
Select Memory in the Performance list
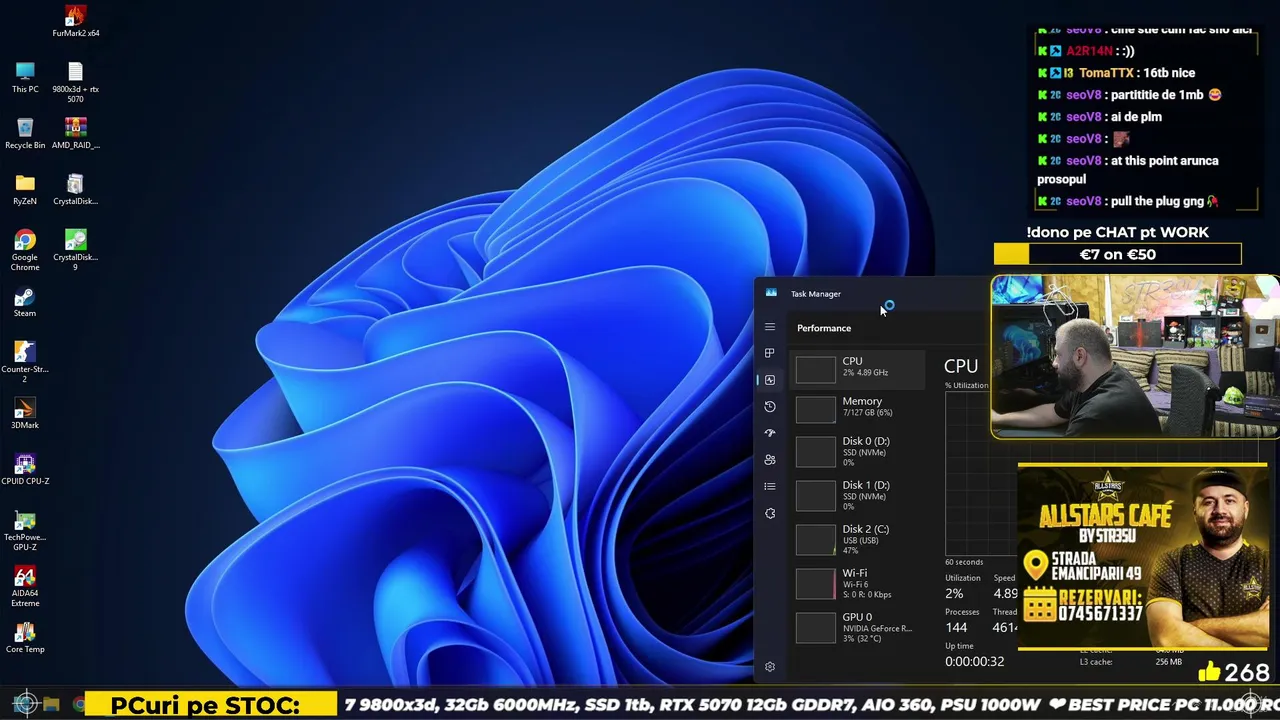coord(860,407)
